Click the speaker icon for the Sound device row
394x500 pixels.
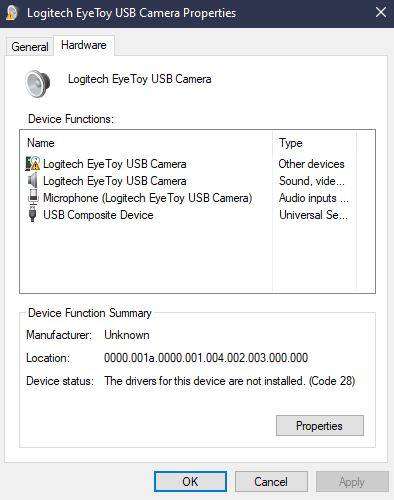33,181
